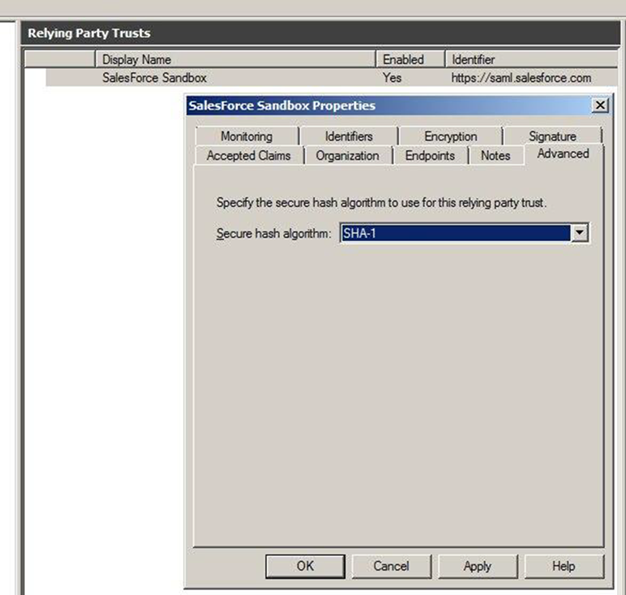Click the Cancel button
This screenshot has height=595, width=626.
tap(391, 566)
